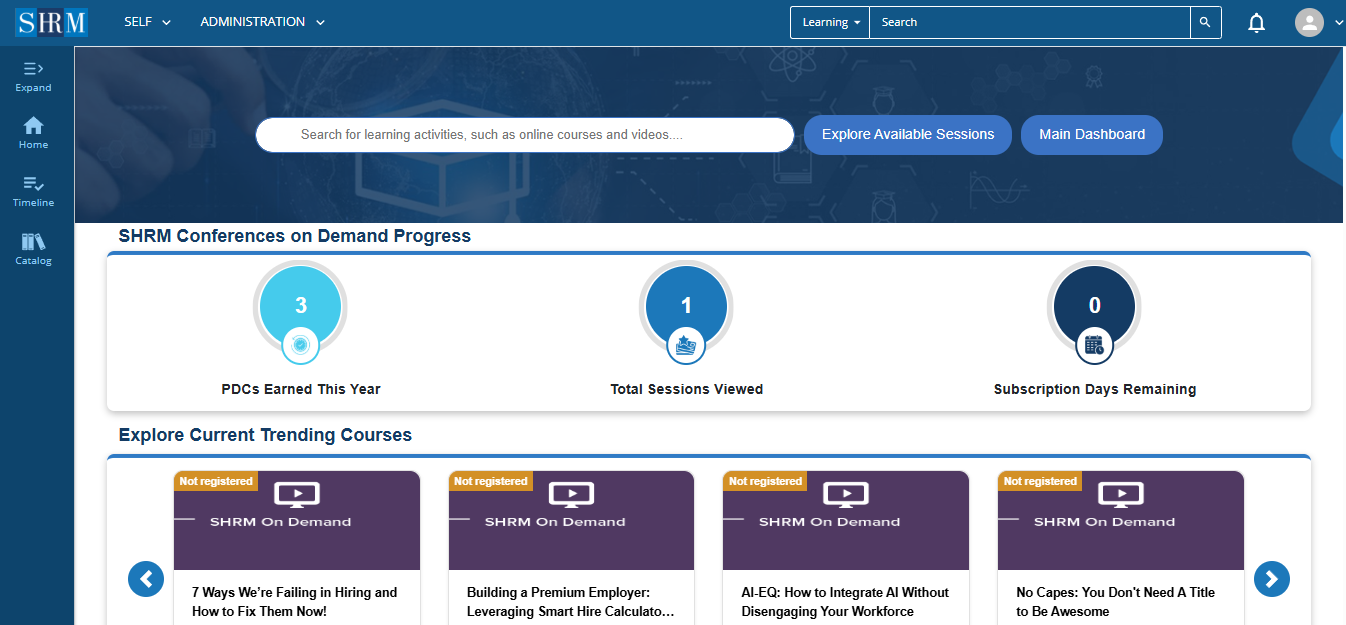Click 'SHRM Conferences on Demand Progress' heading
This screenshot has width=1346, height=625.
pos(295,236)
